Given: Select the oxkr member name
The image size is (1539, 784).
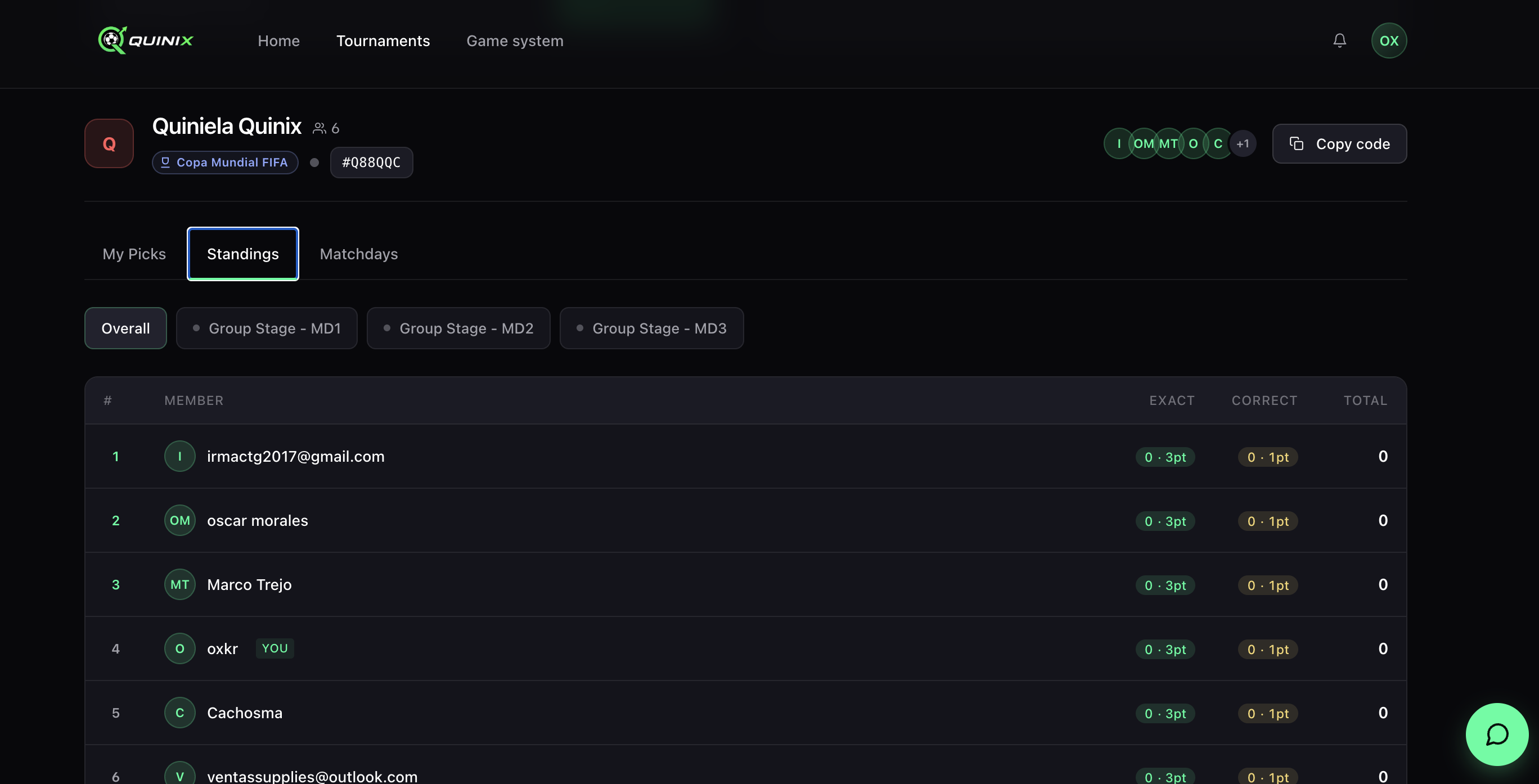Looking at the screenshot, I should tap(222, 649).
